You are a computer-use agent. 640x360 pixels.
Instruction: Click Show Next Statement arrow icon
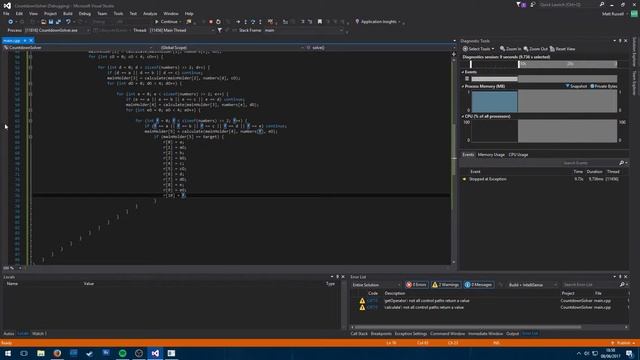(x=238, y=22)
